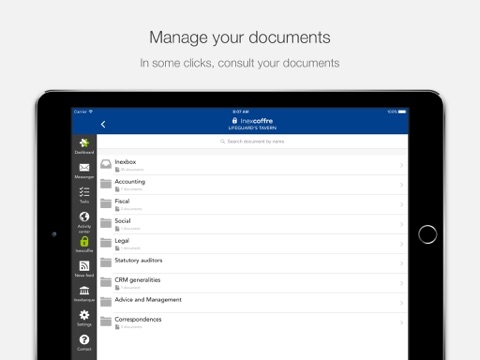Expand Fiscal row chevron
Viewport: 480px width, 360px height.
402,205
